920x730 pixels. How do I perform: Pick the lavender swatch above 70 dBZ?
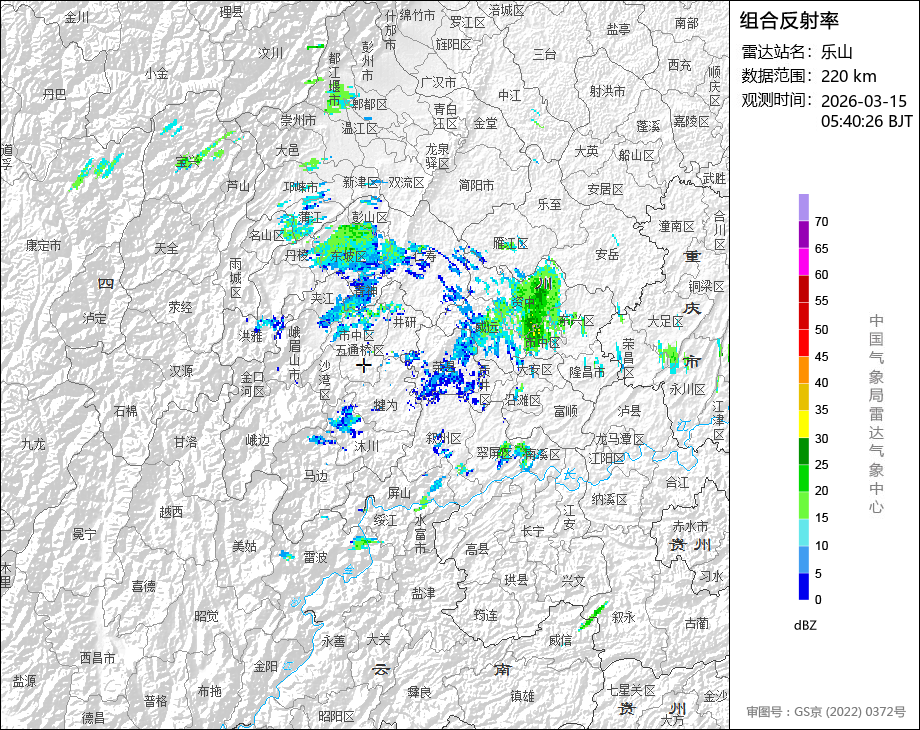point(803,208)
